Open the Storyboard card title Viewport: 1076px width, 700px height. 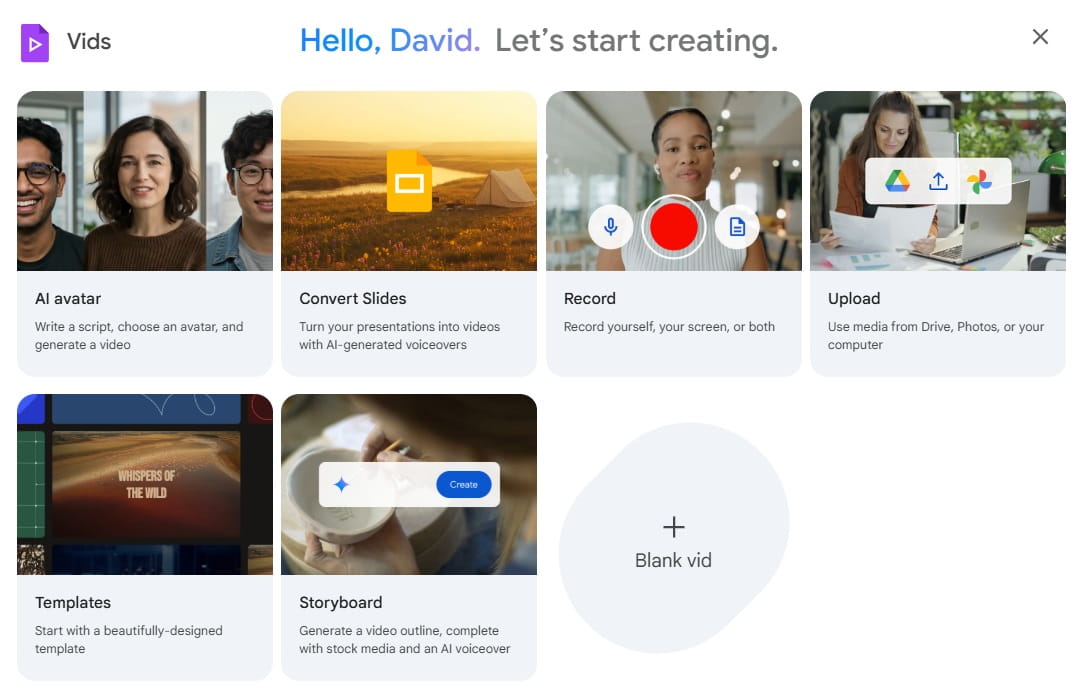(x=340, y=602)
